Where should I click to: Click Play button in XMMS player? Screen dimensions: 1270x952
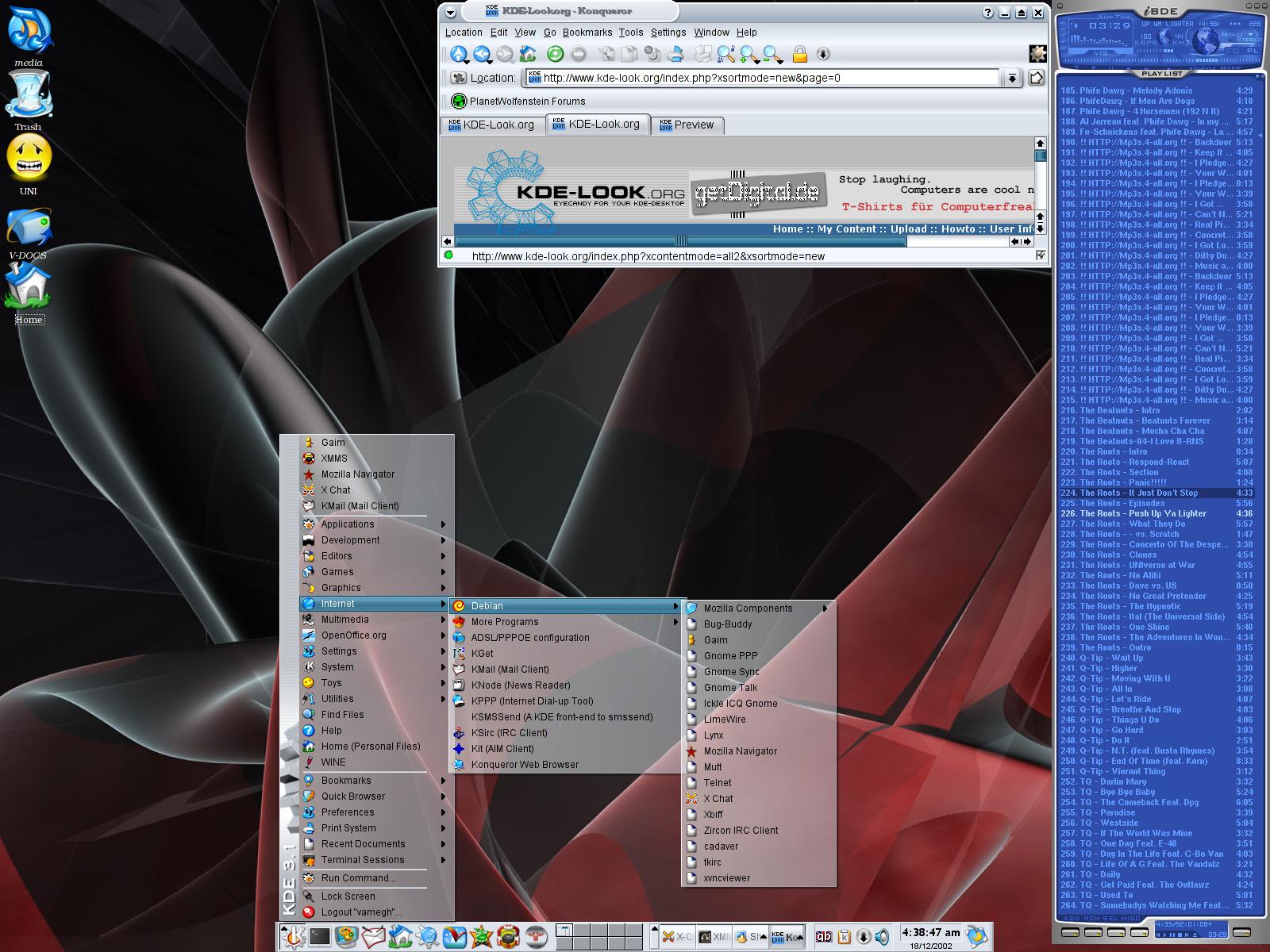pos(1095,67)
